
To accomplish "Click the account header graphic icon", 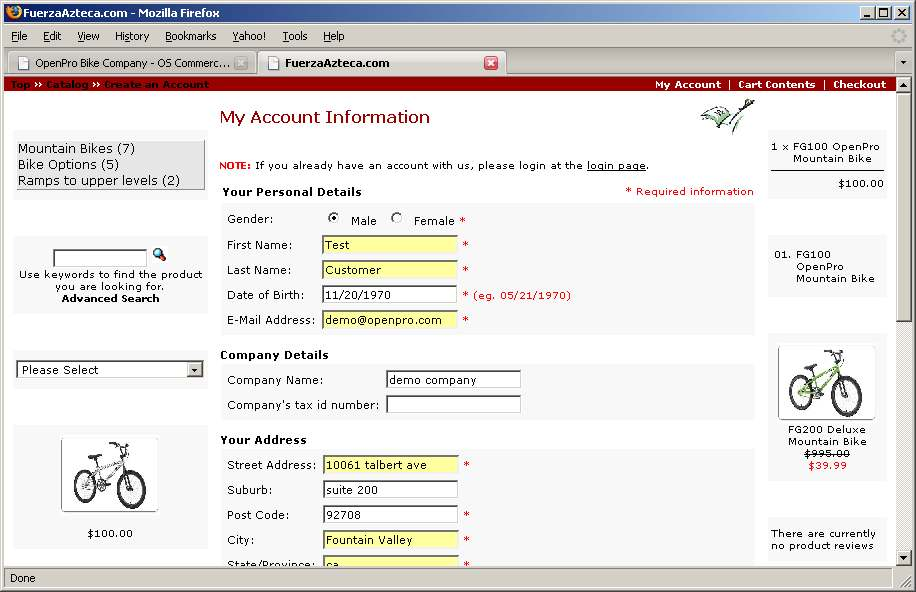I will pyautogui.click(x=727, y=116).
